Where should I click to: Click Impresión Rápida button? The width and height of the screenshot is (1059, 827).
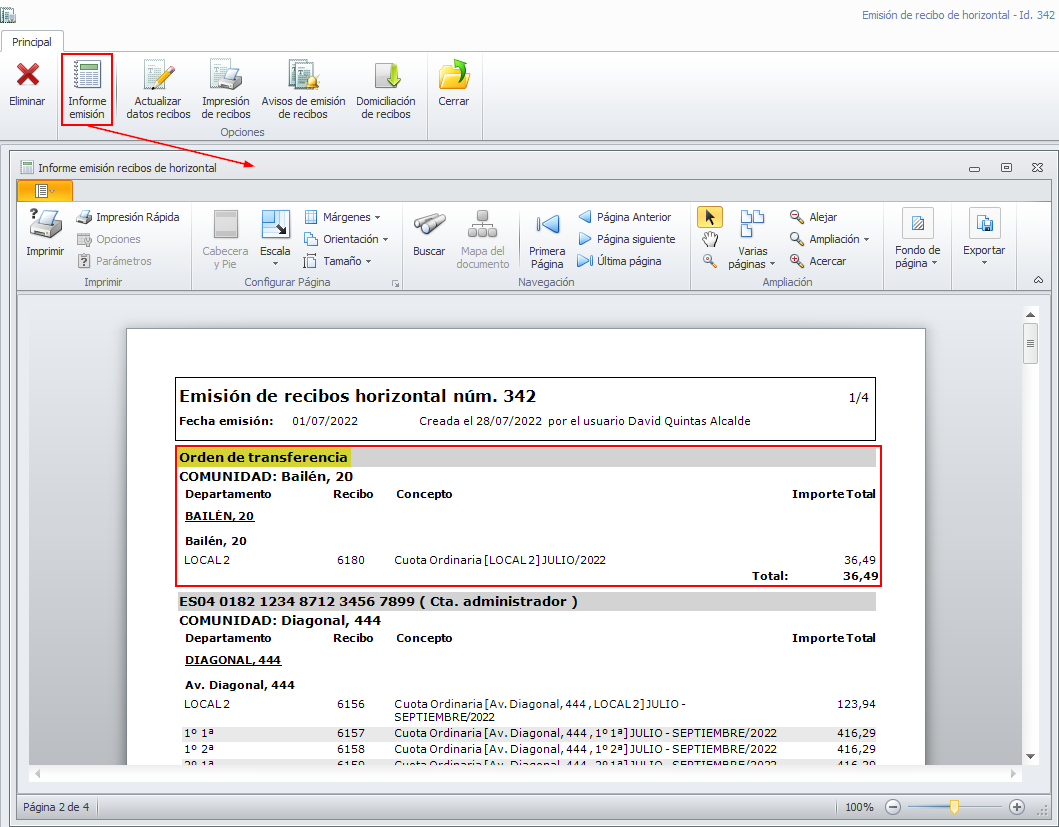128,217
